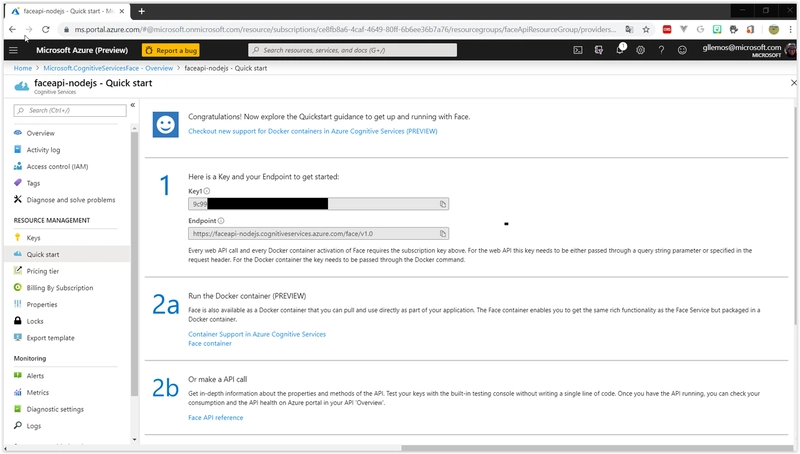Send feedback with the smiley icon

tap(682, 50)
